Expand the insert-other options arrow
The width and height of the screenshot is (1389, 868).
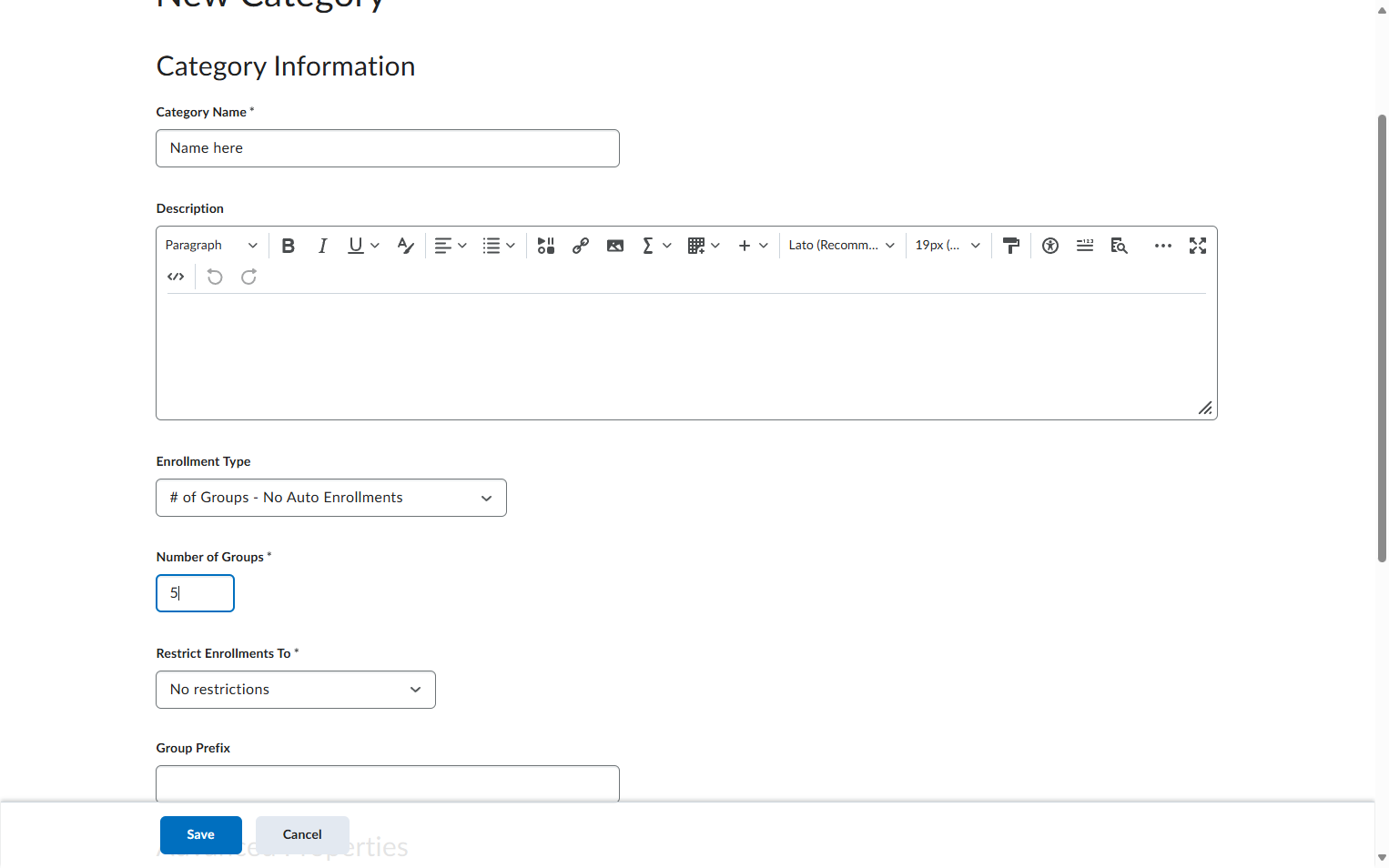point(764,246)
